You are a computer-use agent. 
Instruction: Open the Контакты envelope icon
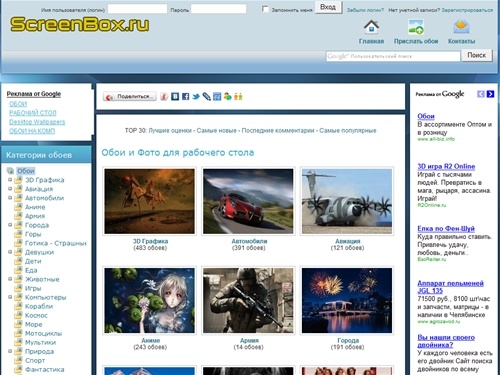(461, 27)
